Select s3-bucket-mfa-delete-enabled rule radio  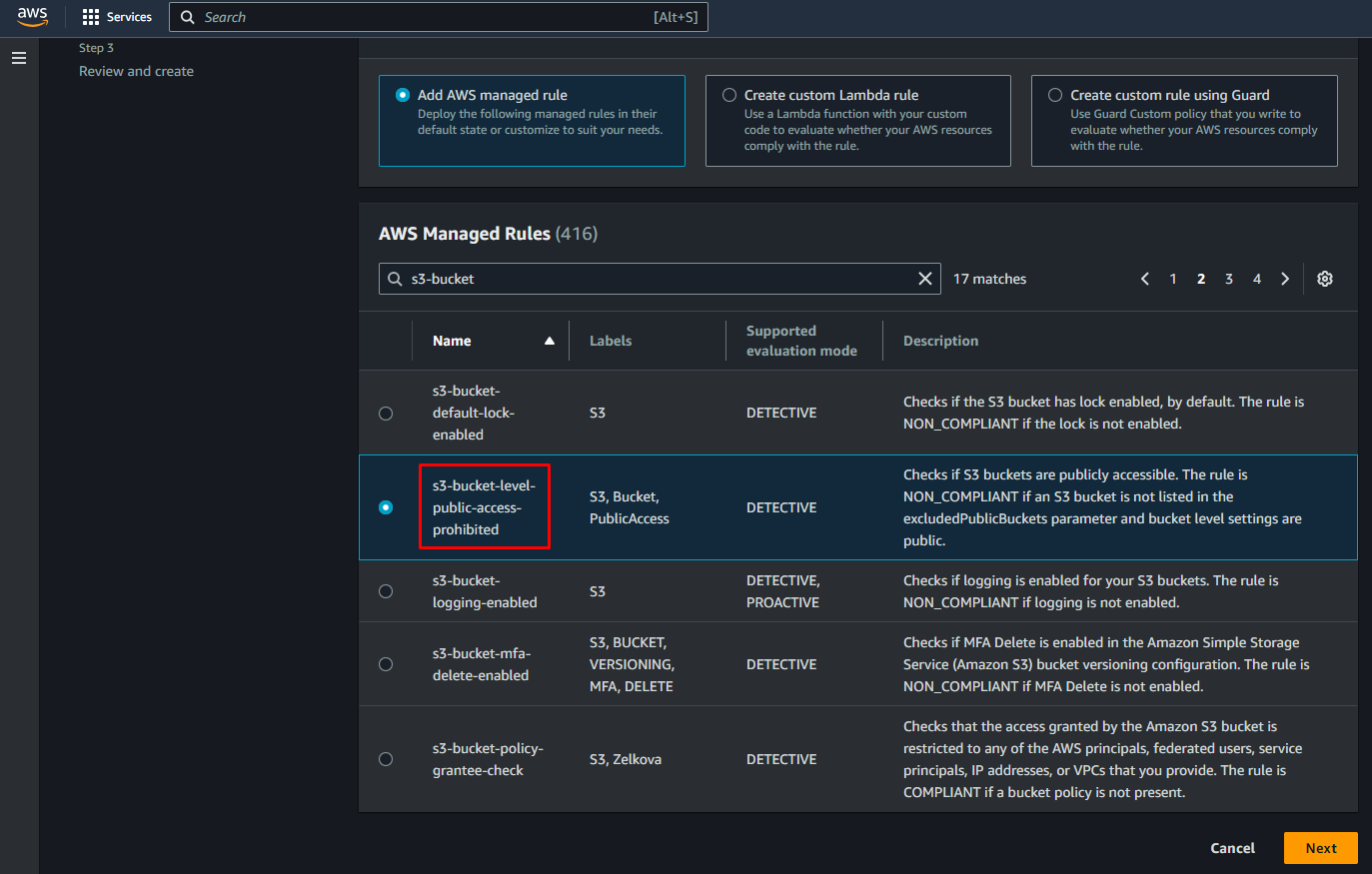pyautogui.click(x=386, y=664)
